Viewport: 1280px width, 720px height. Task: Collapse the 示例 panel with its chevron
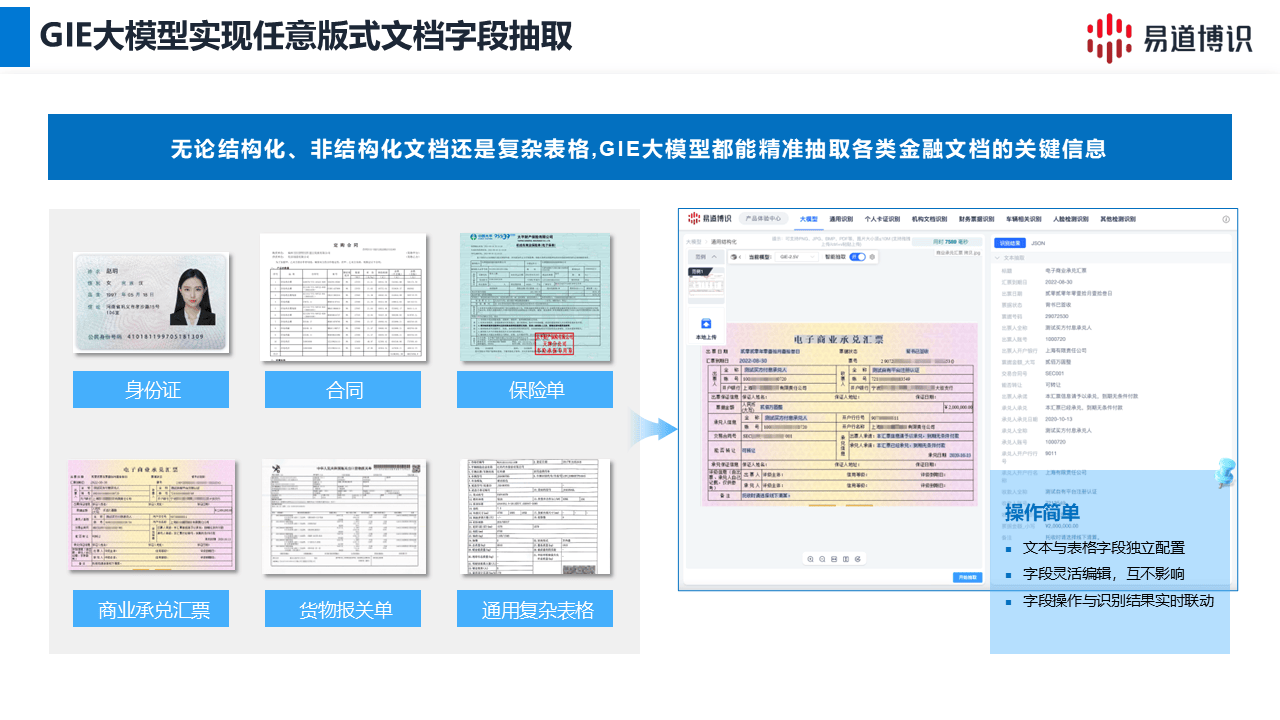click(x=713, y=257)
